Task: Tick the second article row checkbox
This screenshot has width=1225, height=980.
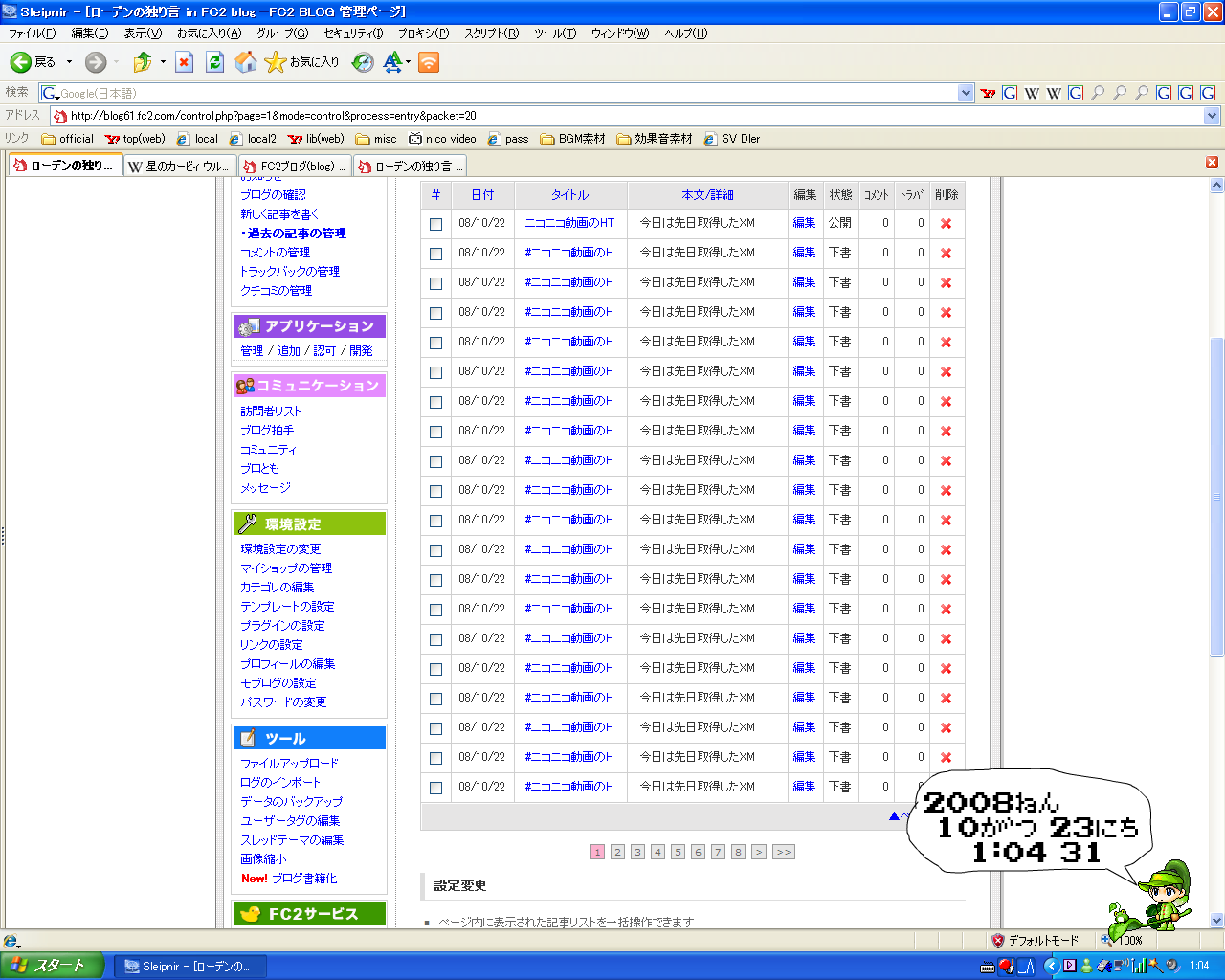Action: (436, 254)
